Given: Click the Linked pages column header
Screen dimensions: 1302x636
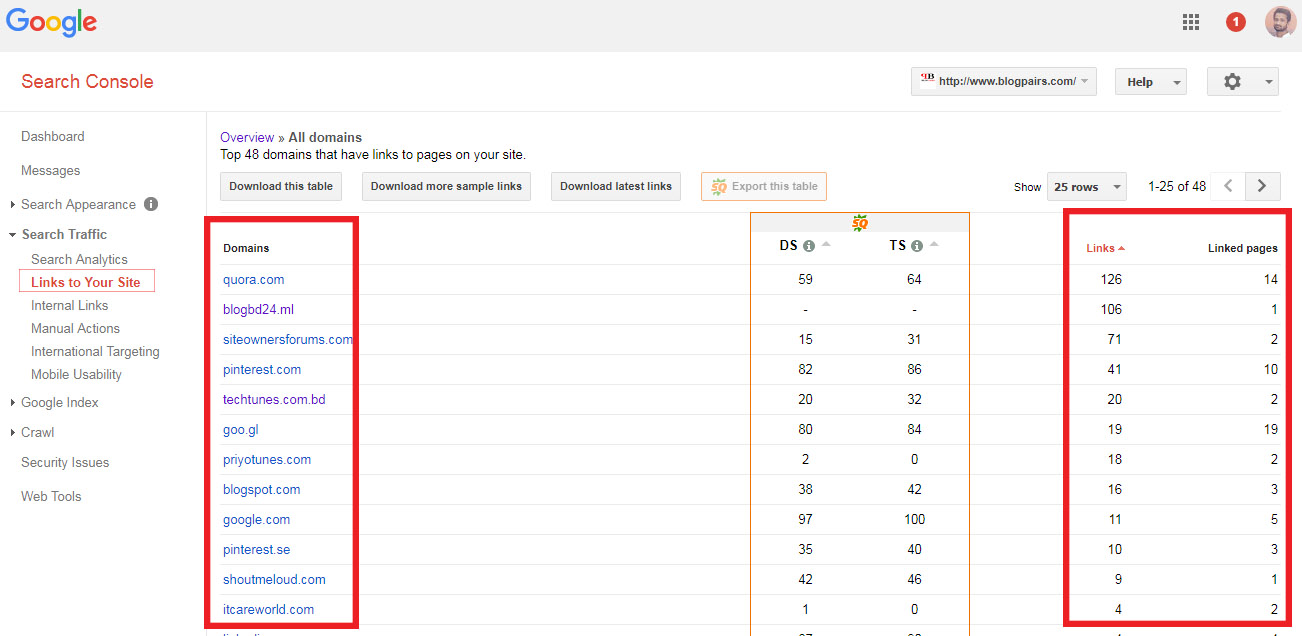Looking at the screenshot, I should coord(1243,248).
